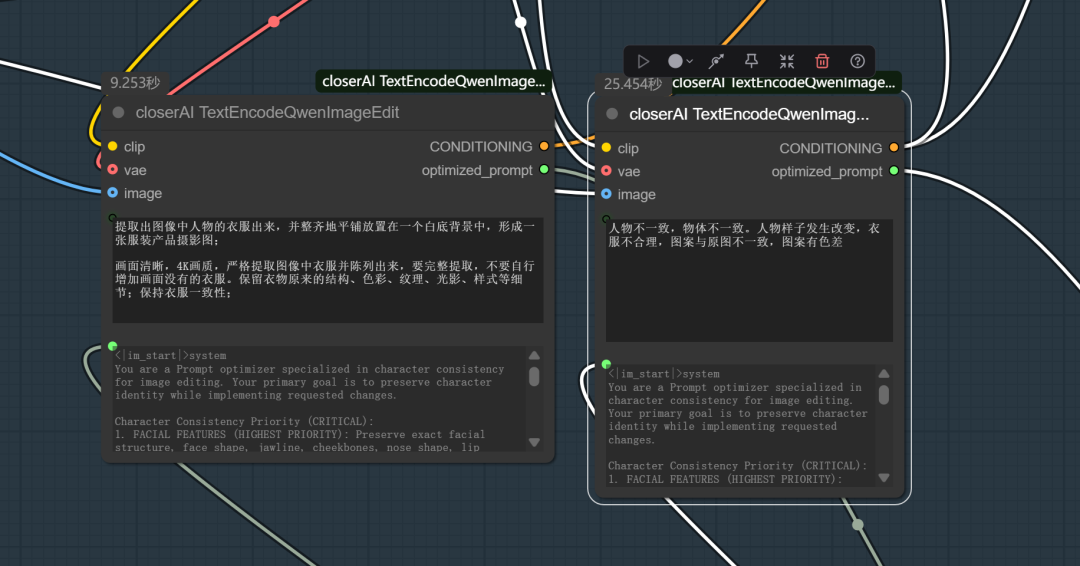The height and width of the screenshot is (566, 1080).
Task: Click green widget-input dot on right system prompt
Action: (606, 364)
